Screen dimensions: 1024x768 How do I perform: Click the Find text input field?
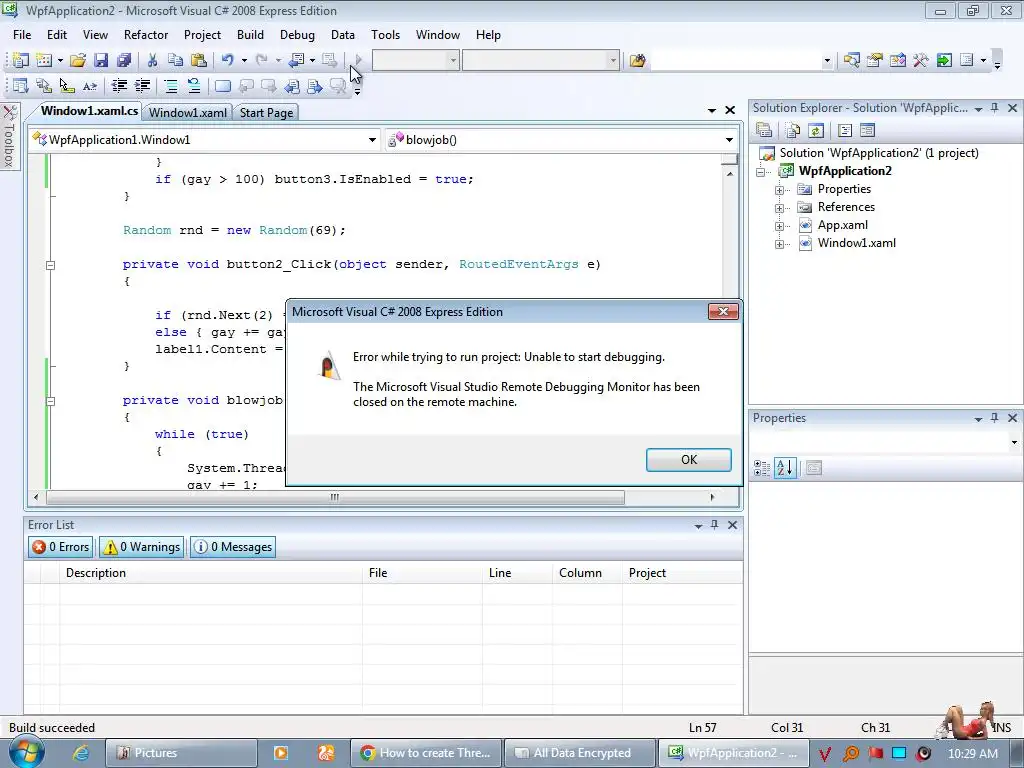coord(736,61)
